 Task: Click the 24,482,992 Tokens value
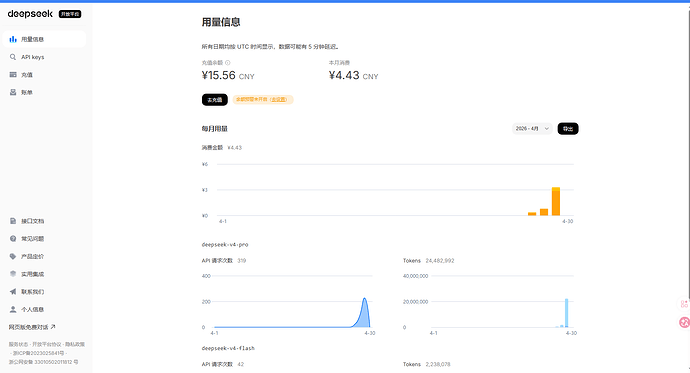[440, 260]
